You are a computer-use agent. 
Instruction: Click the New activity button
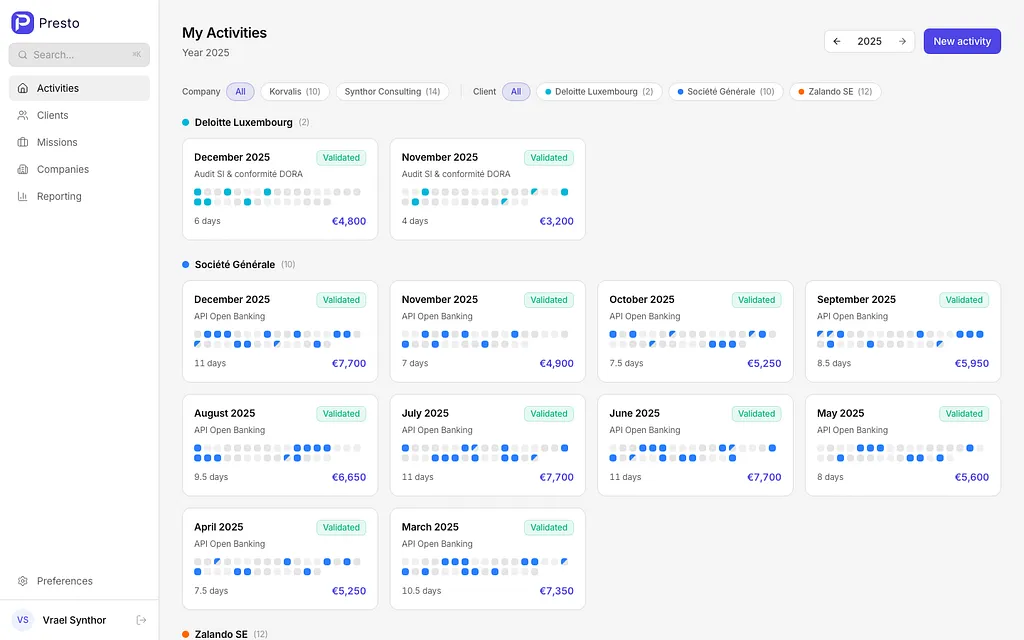point(962,41)
